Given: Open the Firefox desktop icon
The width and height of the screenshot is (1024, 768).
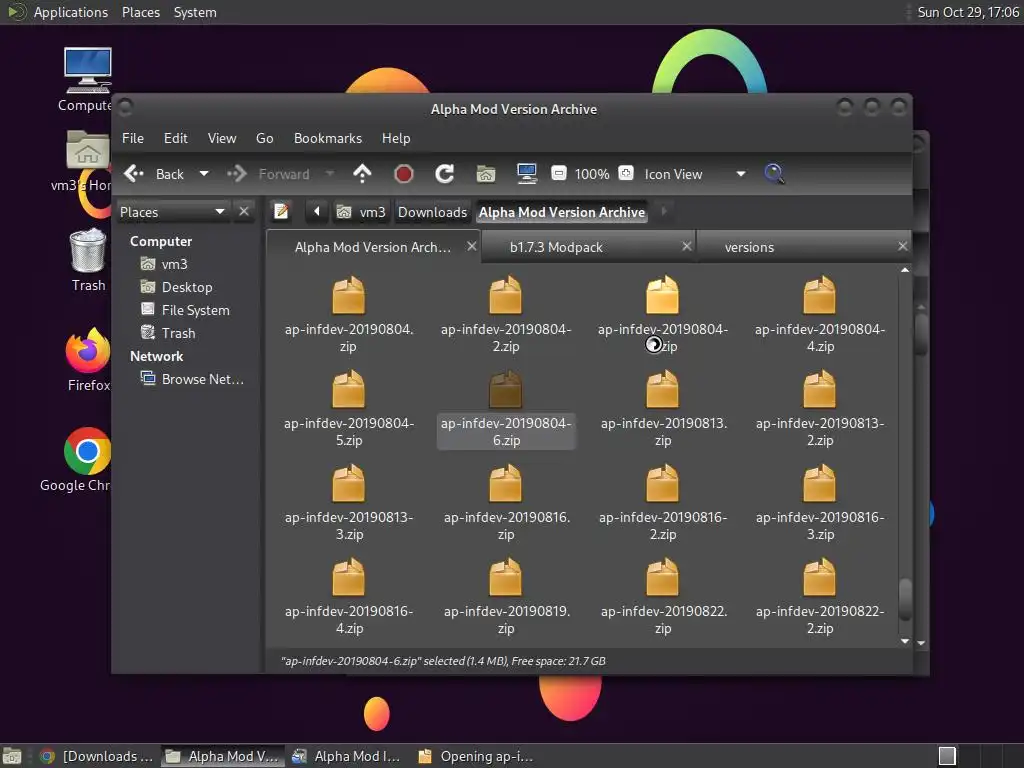Looking at the screenshot, I should 88,360.
